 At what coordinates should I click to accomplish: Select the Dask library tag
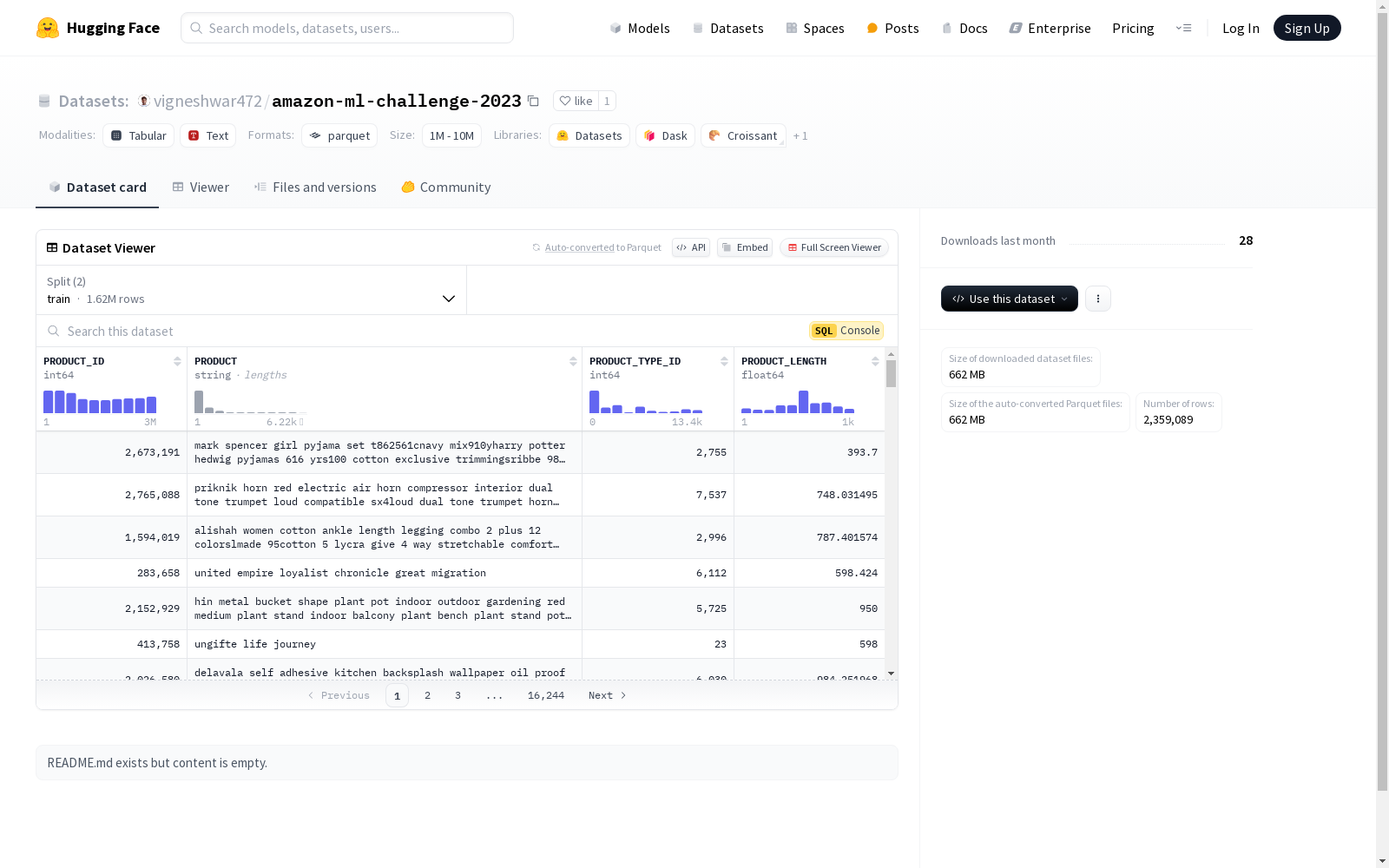(x=665, y=135)
